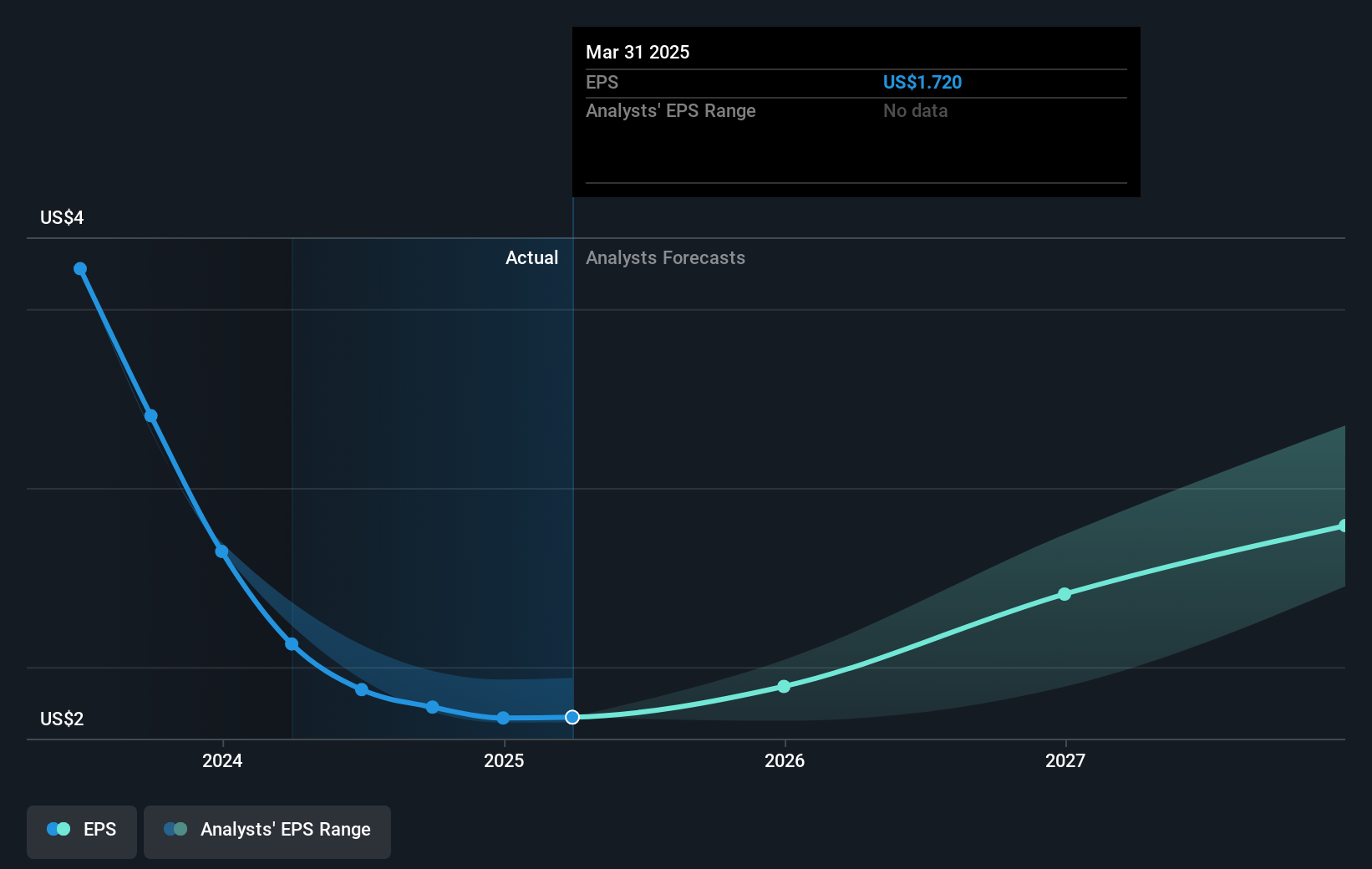The width and height of the screenshot is (1372, 869).
Task: Click the 2027 x-axis label
Action: pyautogui.click(x=1065, y=760)
